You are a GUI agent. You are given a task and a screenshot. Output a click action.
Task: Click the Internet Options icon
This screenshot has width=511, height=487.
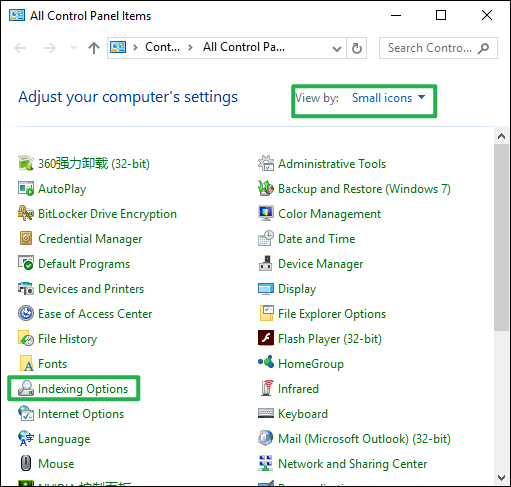click(x=26, y=414)
